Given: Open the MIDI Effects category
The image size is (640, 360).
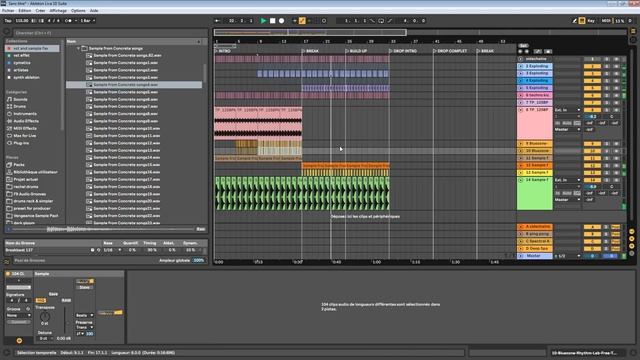Looking at the screenshot, I should click(25, 129).
